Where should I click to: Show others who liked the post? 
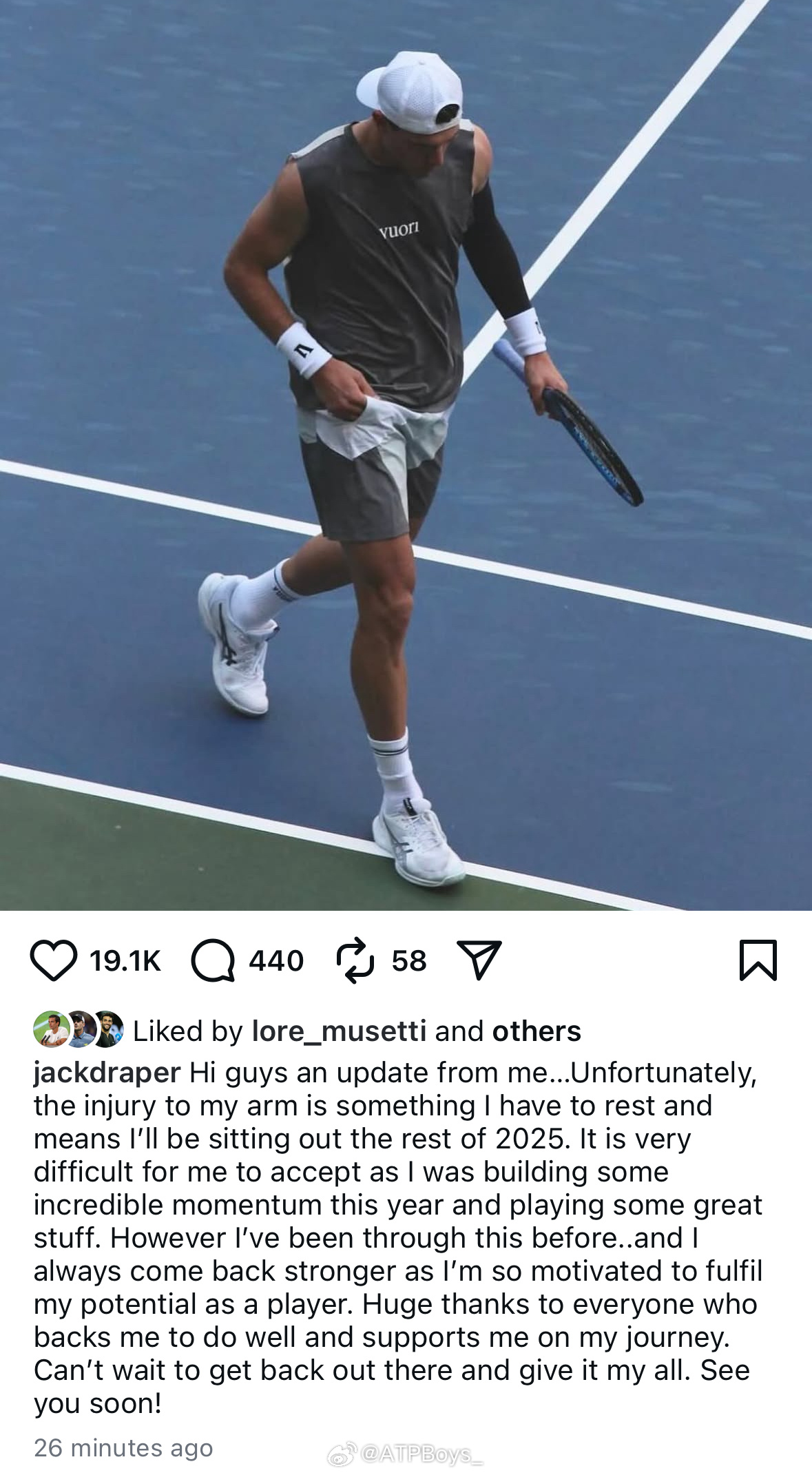[x=537, y=1031]
